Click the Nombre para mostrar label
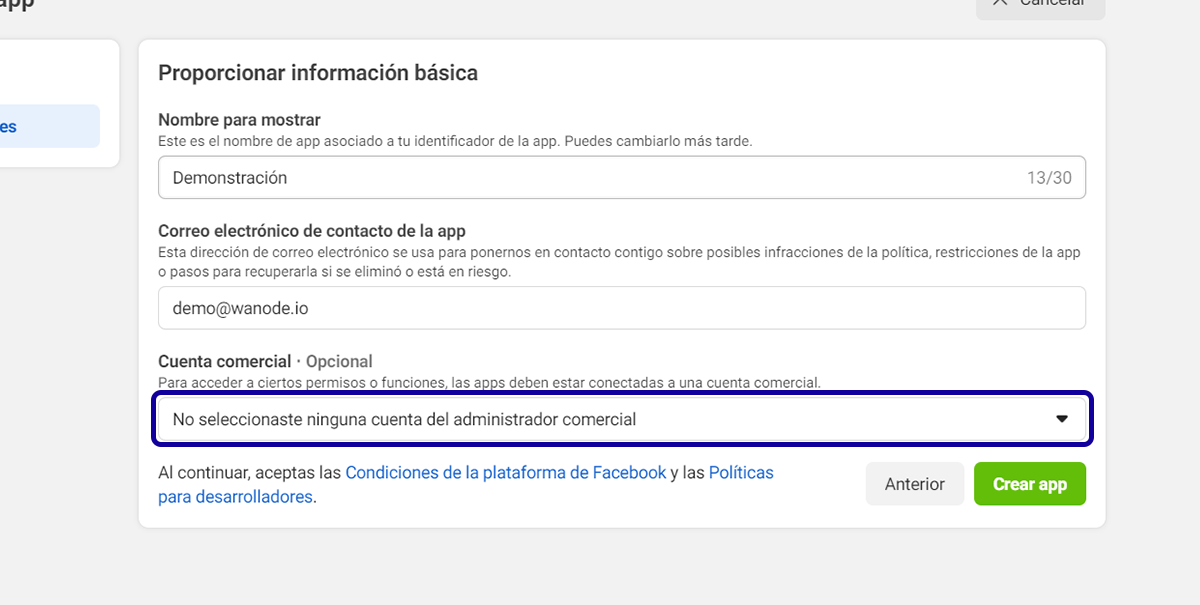This screenshot has width=1200, height=605. [x=239, y=120]
